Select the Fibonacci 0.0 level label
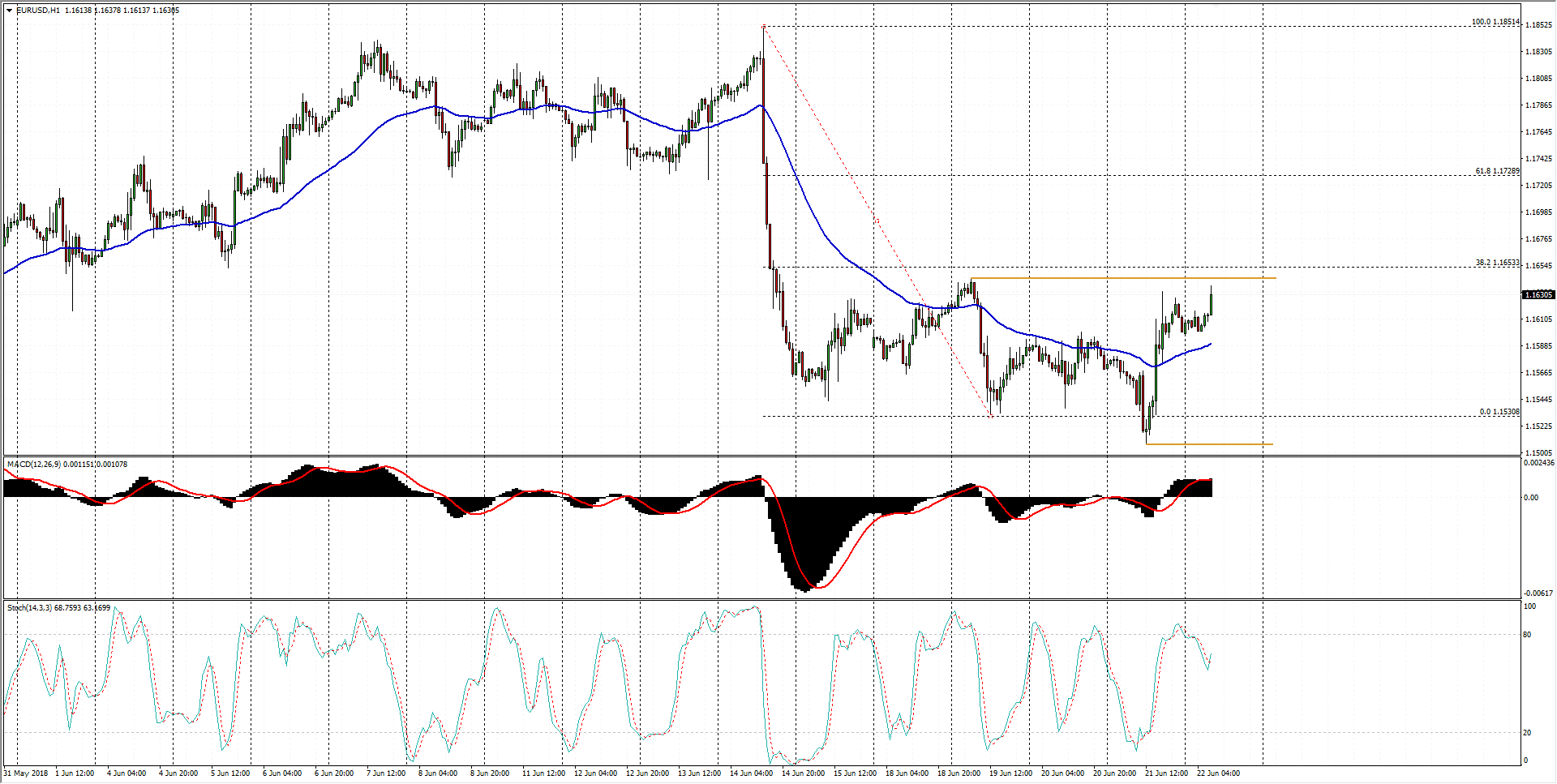The height and width of the screenshot is (784, 1557). [x=1499, y=412]
